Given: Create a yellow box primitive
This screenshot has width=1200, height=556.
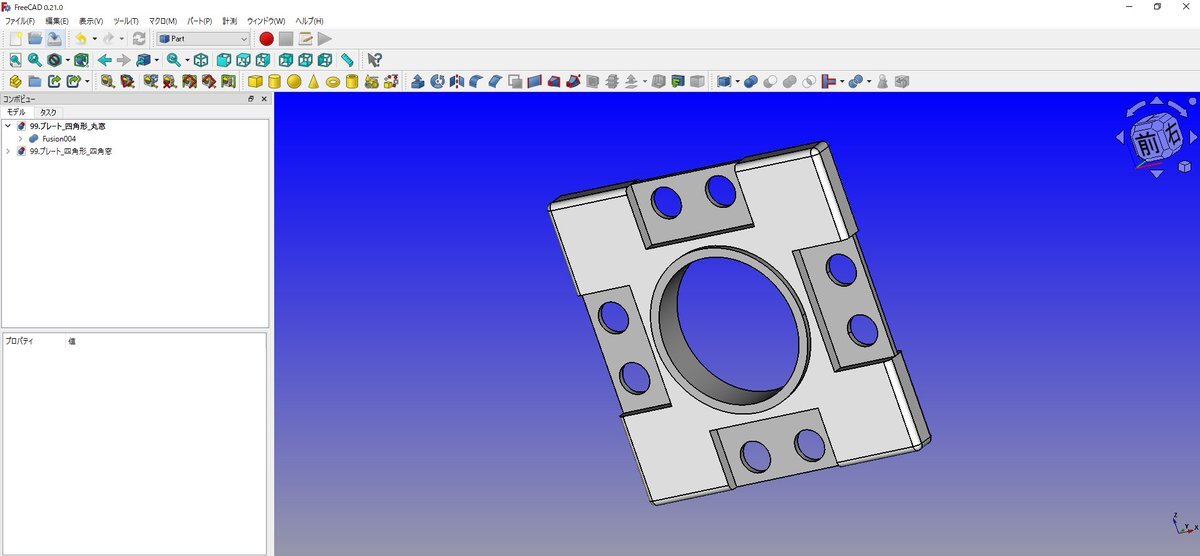Looking at the screenshot, I should coord(255,82).
